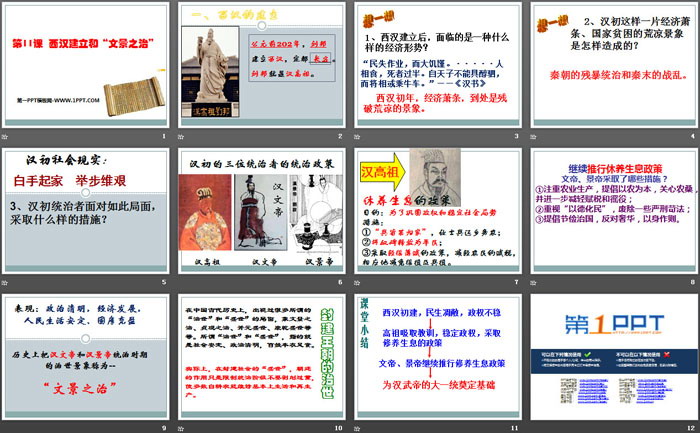Click the animation star under slide 7

coord(357,283)
